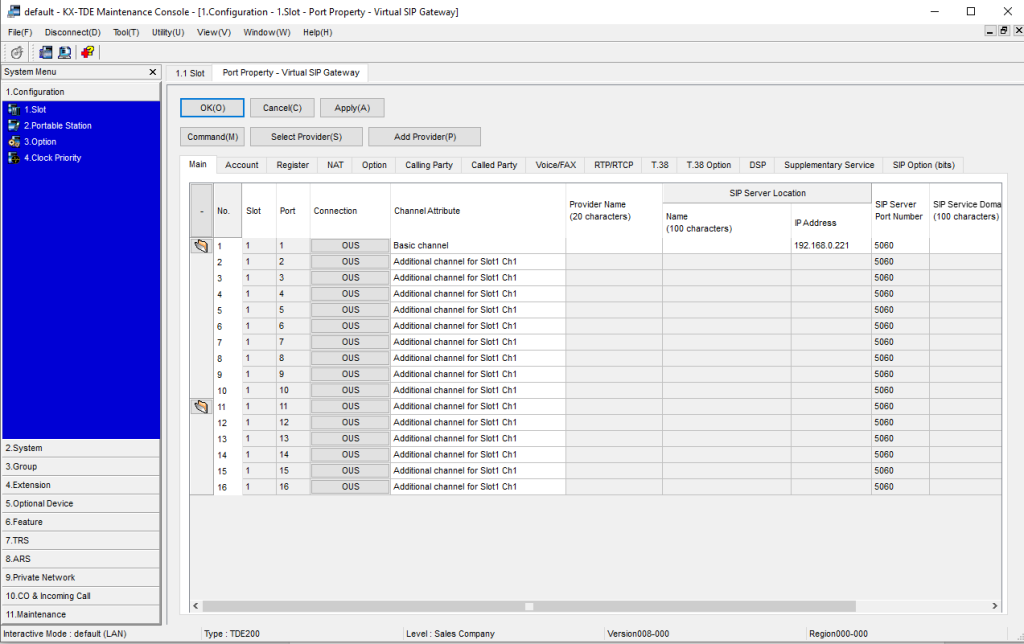The width and height of the screenshot is (1024, 644).
Task: Open the Window(W) menu
Action: [266, 32]
